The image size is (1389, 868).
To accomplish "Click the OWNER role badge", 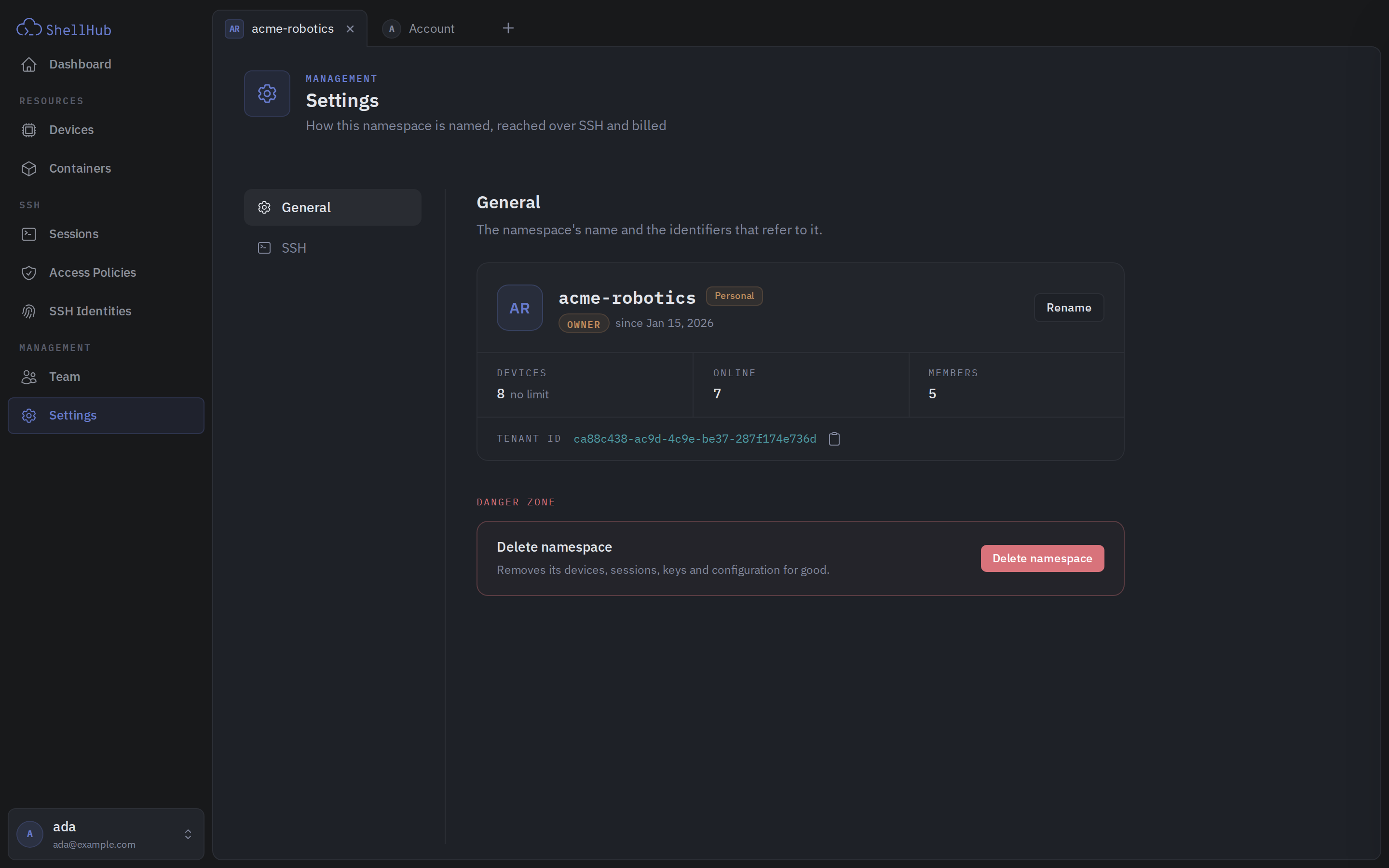I will pyautogui.click(x=584, y=324).
